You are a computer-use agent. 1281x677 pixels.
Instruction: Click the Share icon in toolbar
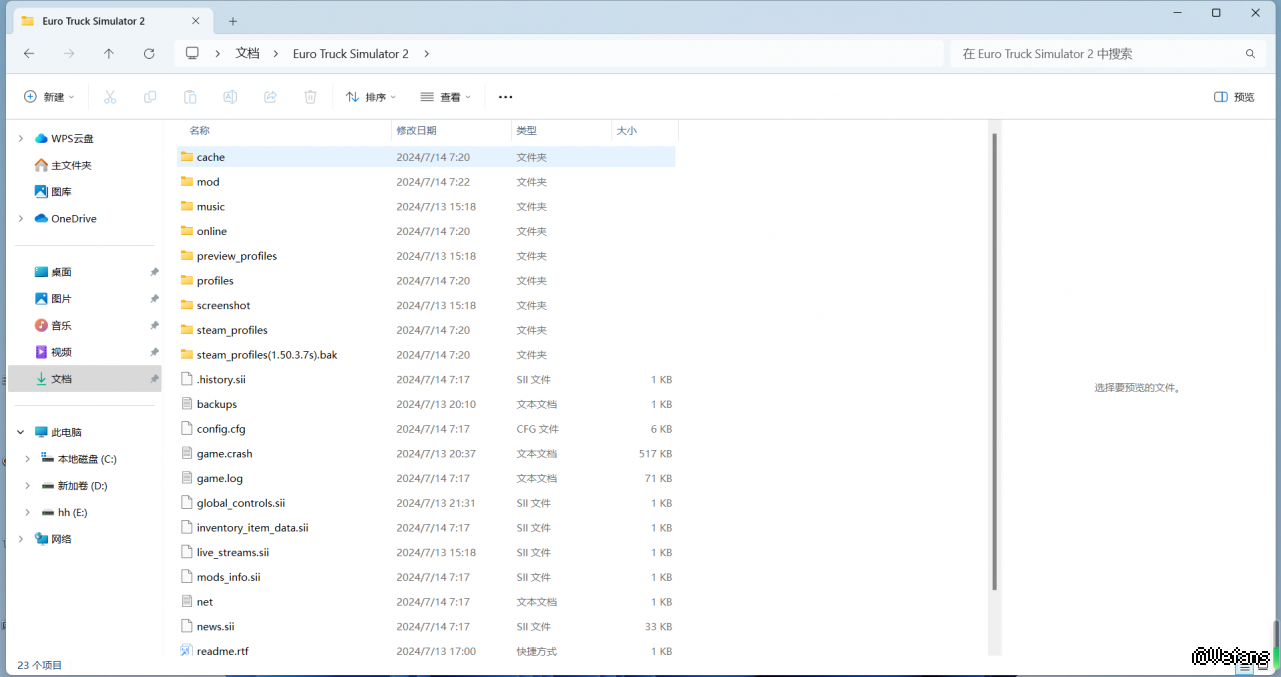click(270, 97)
